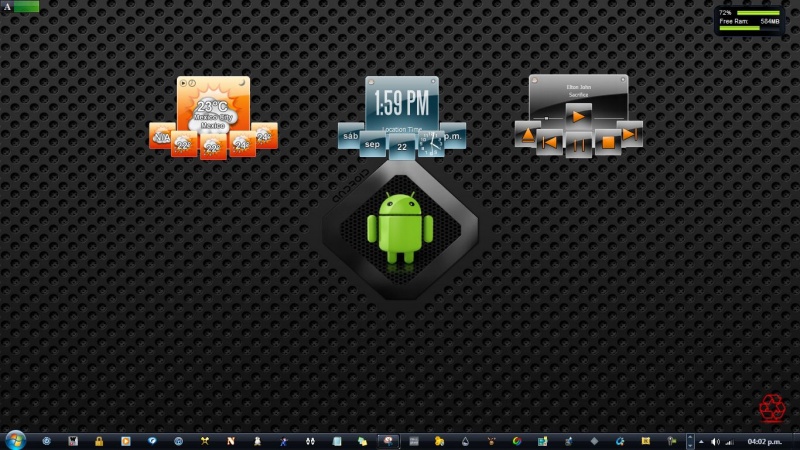The image size is (800, 450).
Task: Click the 22 date tile on clock widget
Action: [402, 147]
